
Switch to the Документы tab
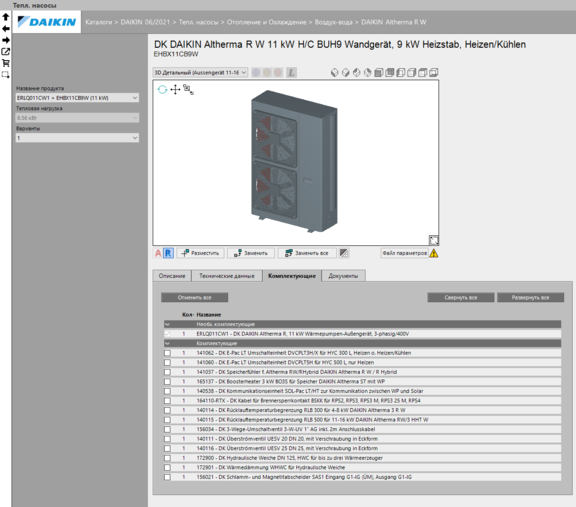coord(343,276)
